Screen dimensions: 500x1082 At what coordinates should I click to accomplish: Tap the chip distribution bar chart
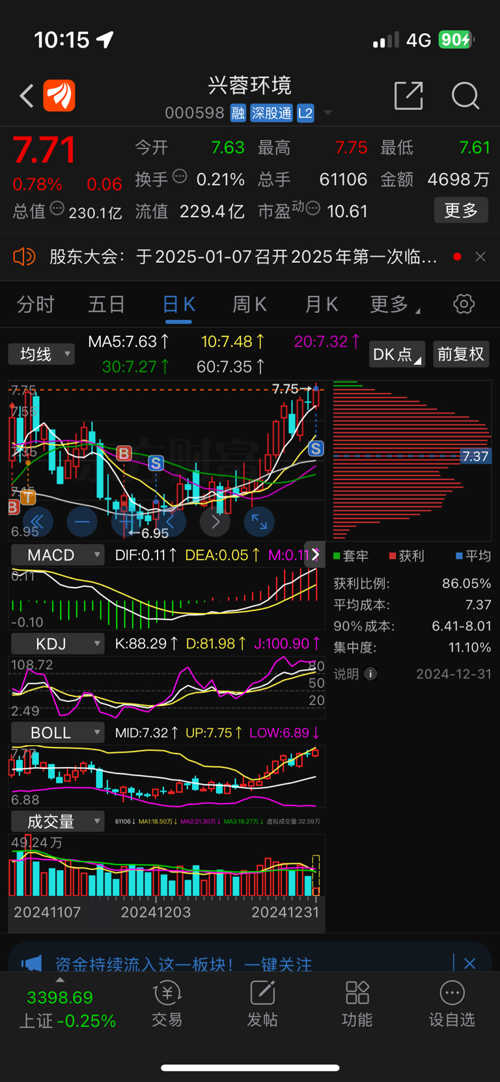click(x=412, y=460)
